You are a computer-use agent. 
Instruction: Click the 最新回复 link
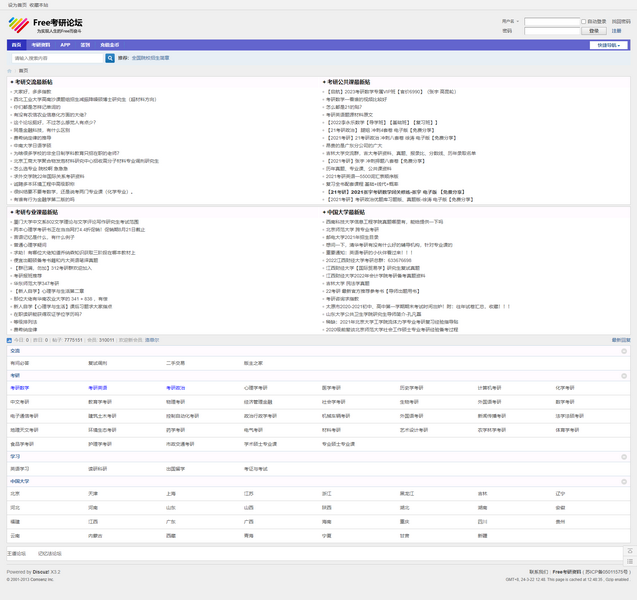point(620,340)
